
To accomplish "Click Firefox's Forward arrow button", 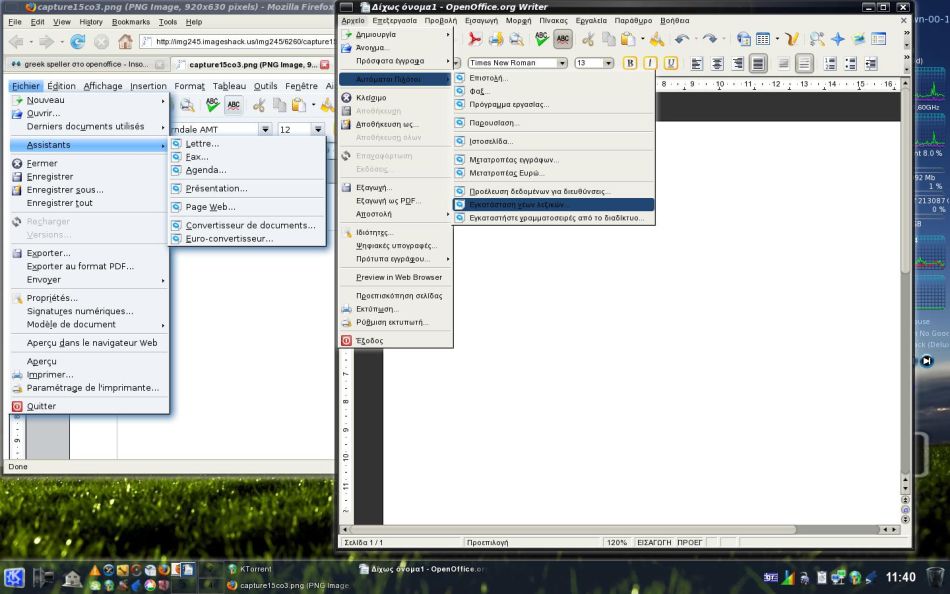I will (46, 42).
